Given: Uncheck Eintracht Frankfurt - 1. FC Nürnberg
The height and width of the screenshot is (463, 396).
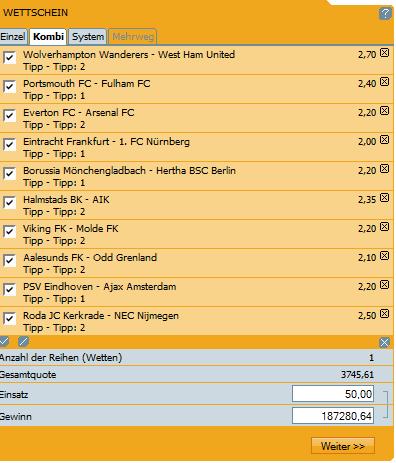Looking at the screenshot, I should pyautogui.click(x=10, y=144).
